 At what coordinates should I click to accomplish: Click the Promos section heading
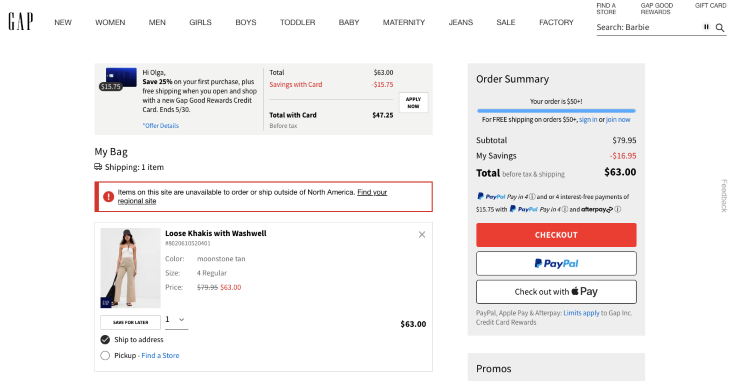click(x=493, y=368)
